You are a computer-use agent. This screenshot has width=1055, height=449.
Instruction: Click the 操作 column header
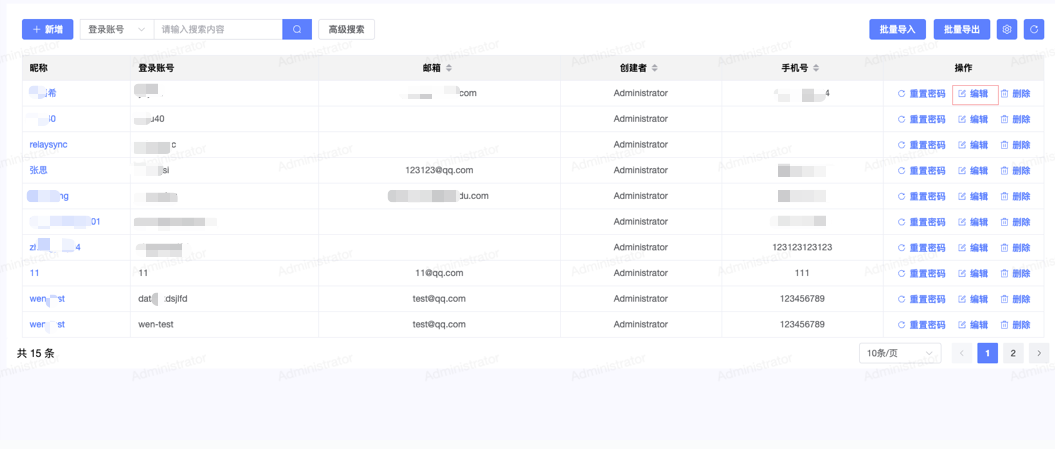tap(963, 68)
